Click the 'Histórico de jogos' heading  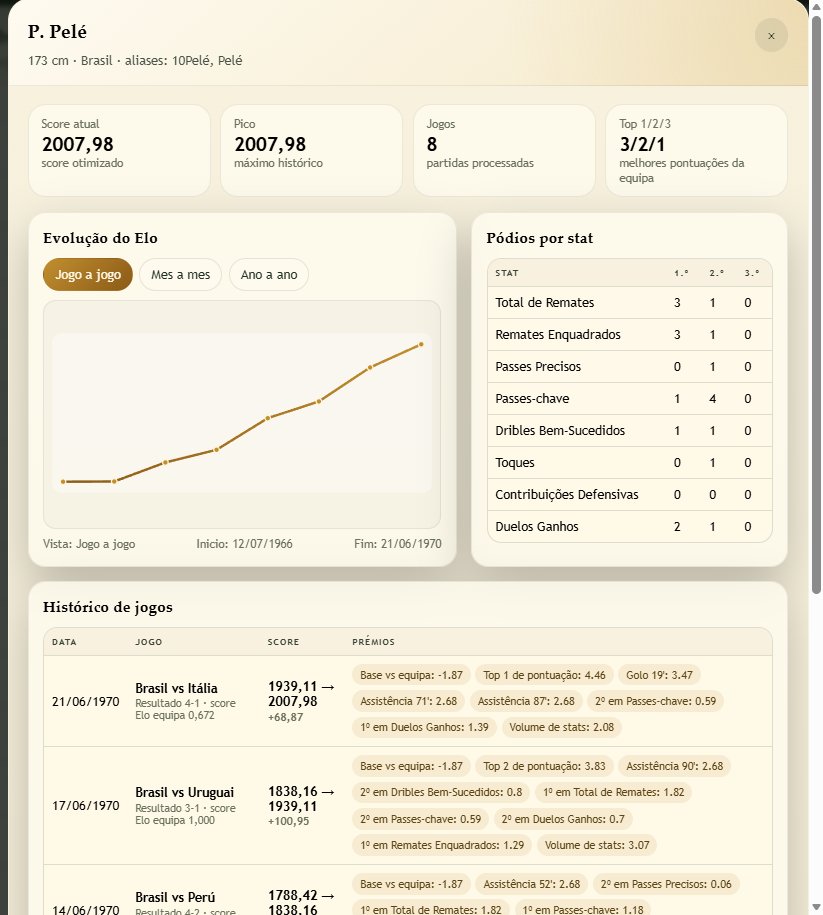107,607
